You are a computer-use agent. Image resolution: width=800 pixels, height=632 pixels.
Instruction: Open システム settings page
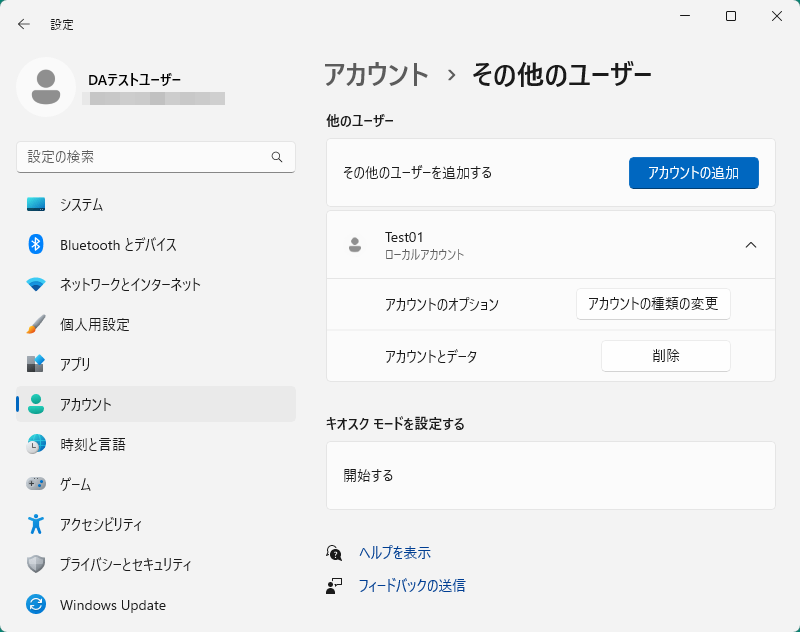click(x=34, y=205)
